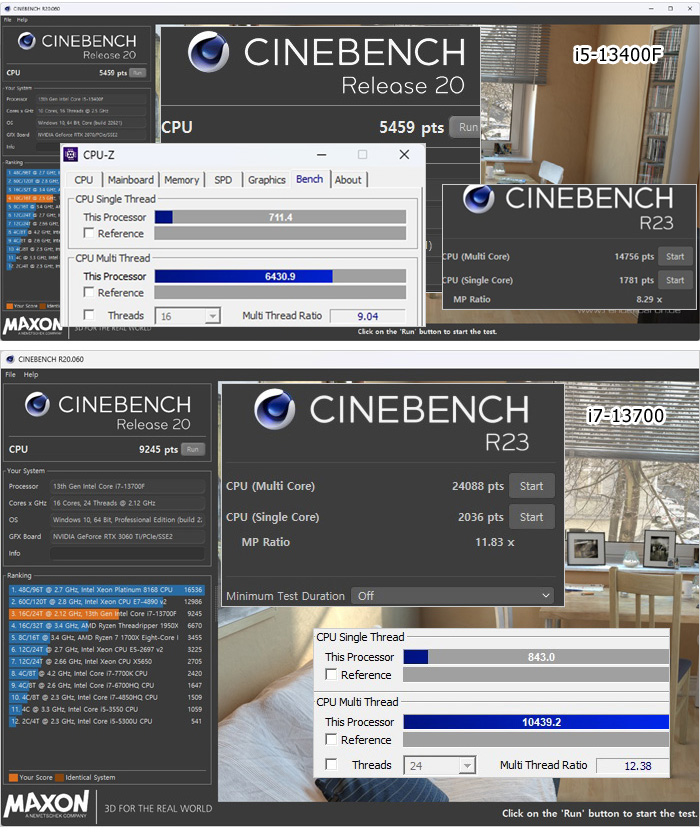This screenshot has height=832, width=700.
Task: Tick the Threads checkbox beside the 24 dropdown
Action: [332, 765]
